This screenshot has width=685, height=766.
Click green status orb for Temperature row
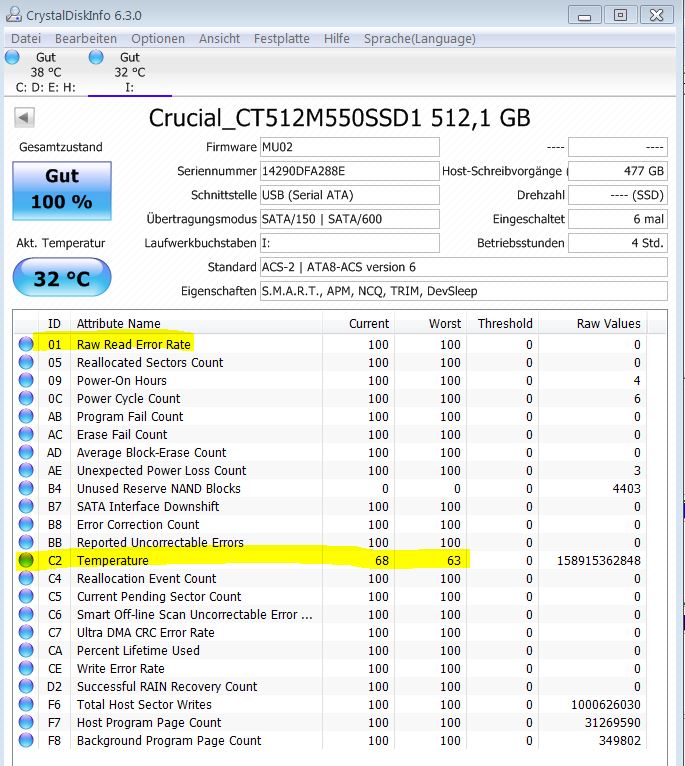(26, 560)
